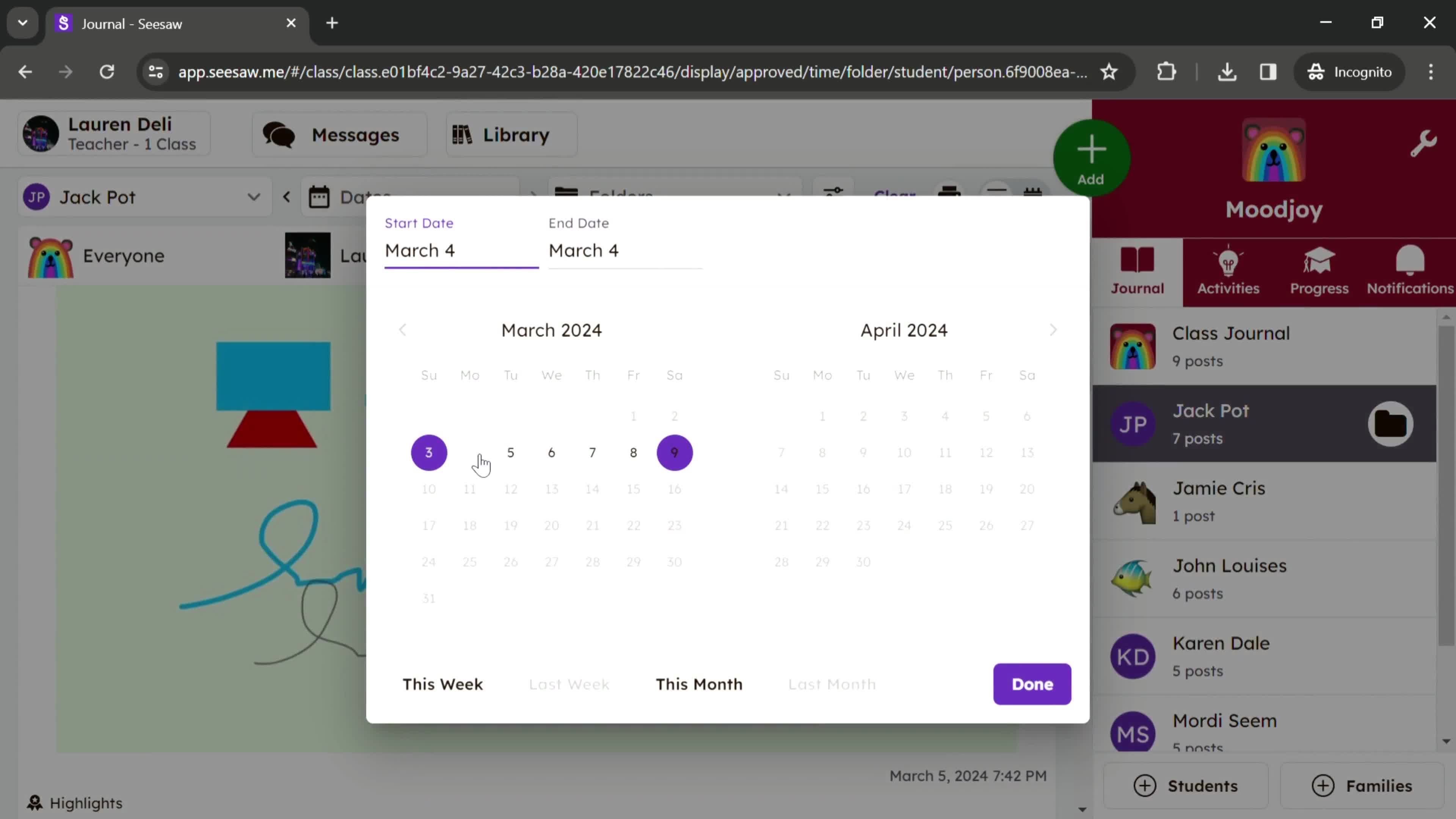The height and width of the screenshot is (819, 1456).
Task: Bookmark this page with the star
Action: (x=1109, y=72)
